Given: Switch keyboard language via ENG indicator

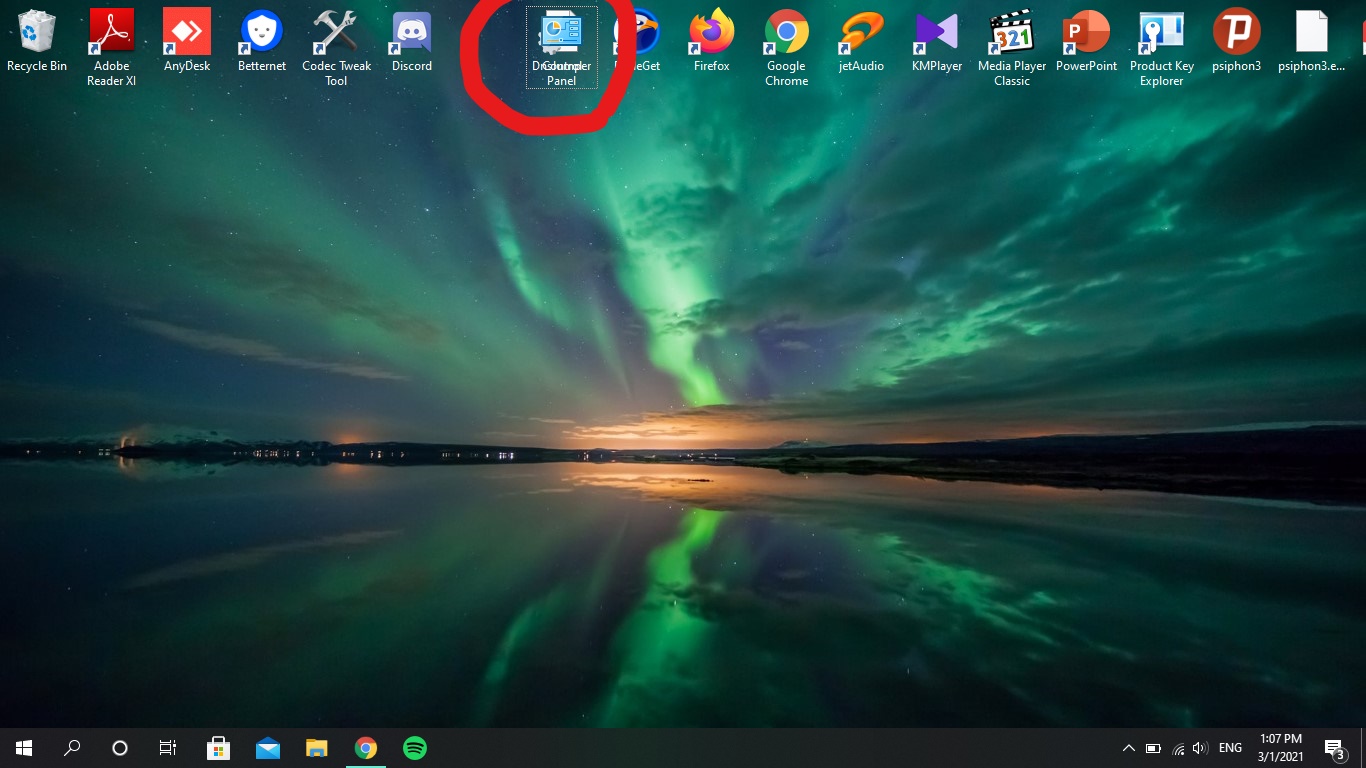Looking at the screenshot, I should point(1230,747).
